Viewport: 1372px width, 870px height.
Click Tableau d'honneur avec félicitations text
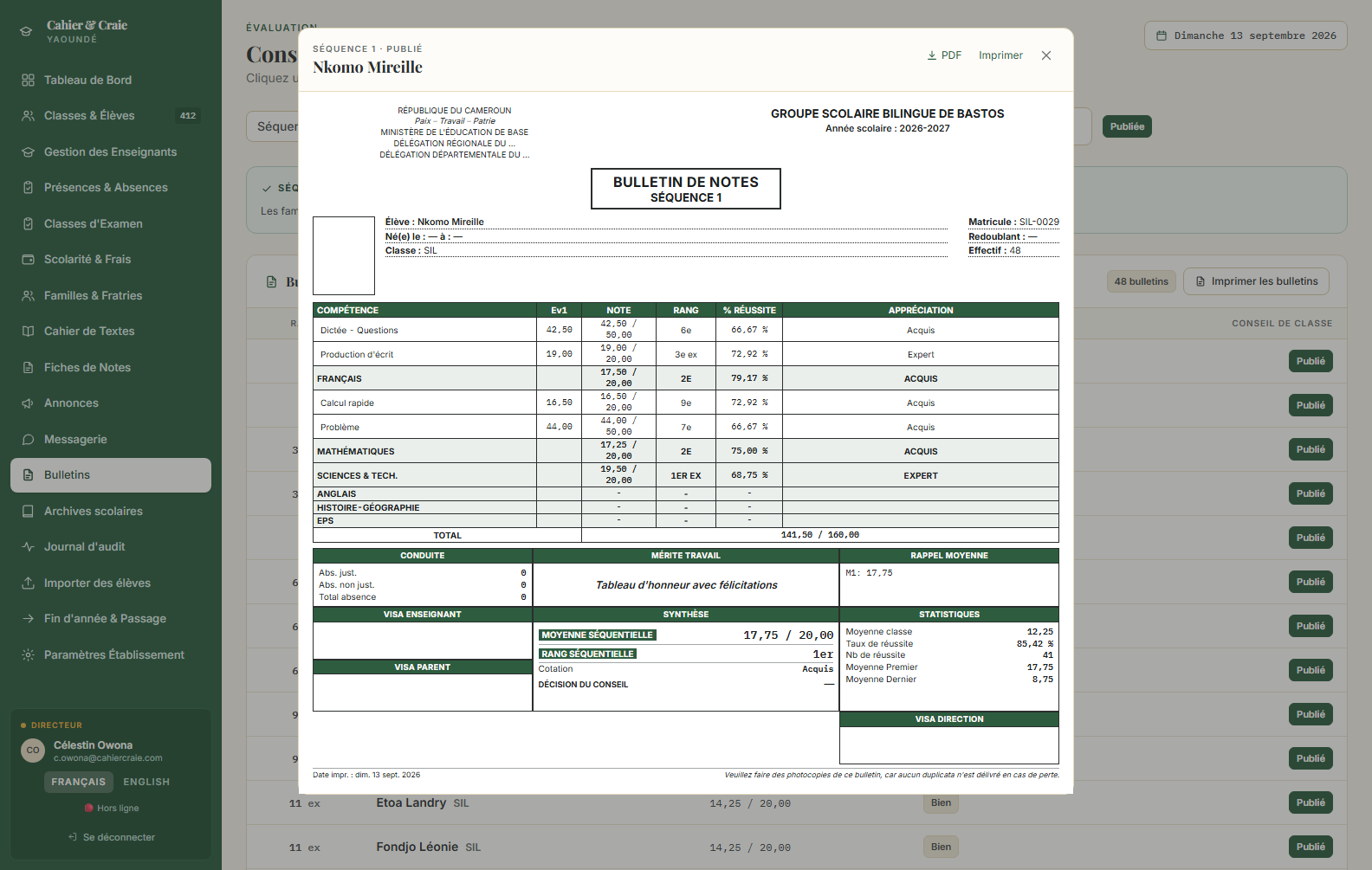coord(686,585)
